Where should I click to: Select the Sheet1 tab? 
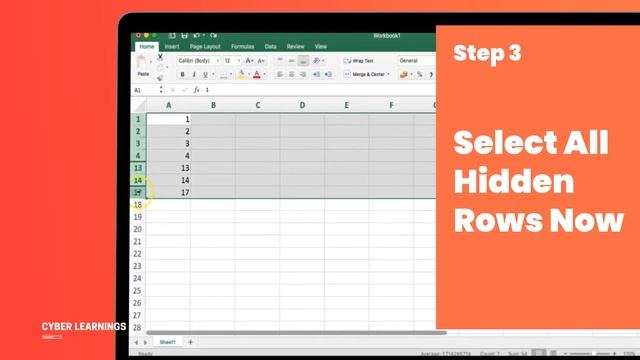[167, 342]
